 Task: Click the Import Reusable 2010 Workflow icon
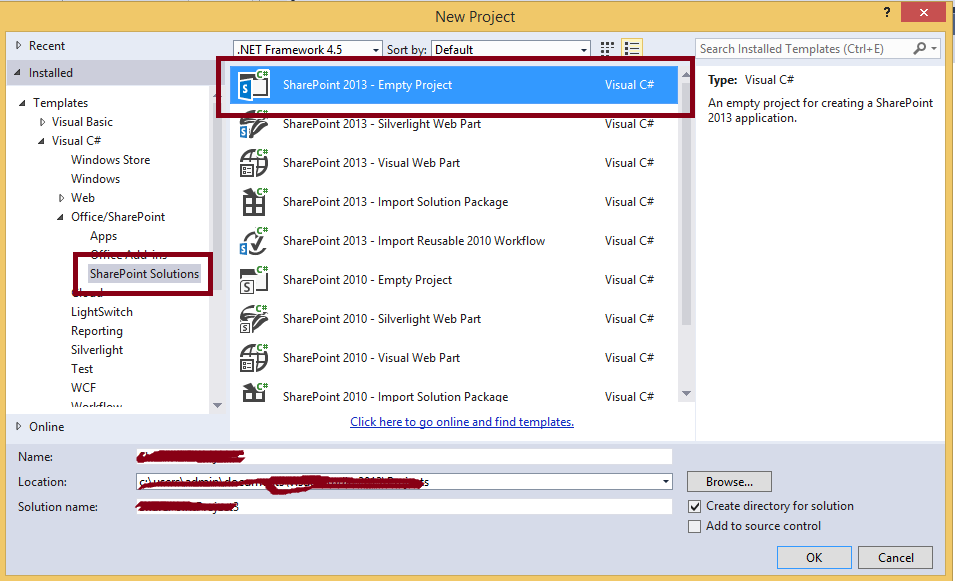coord(253,241)
